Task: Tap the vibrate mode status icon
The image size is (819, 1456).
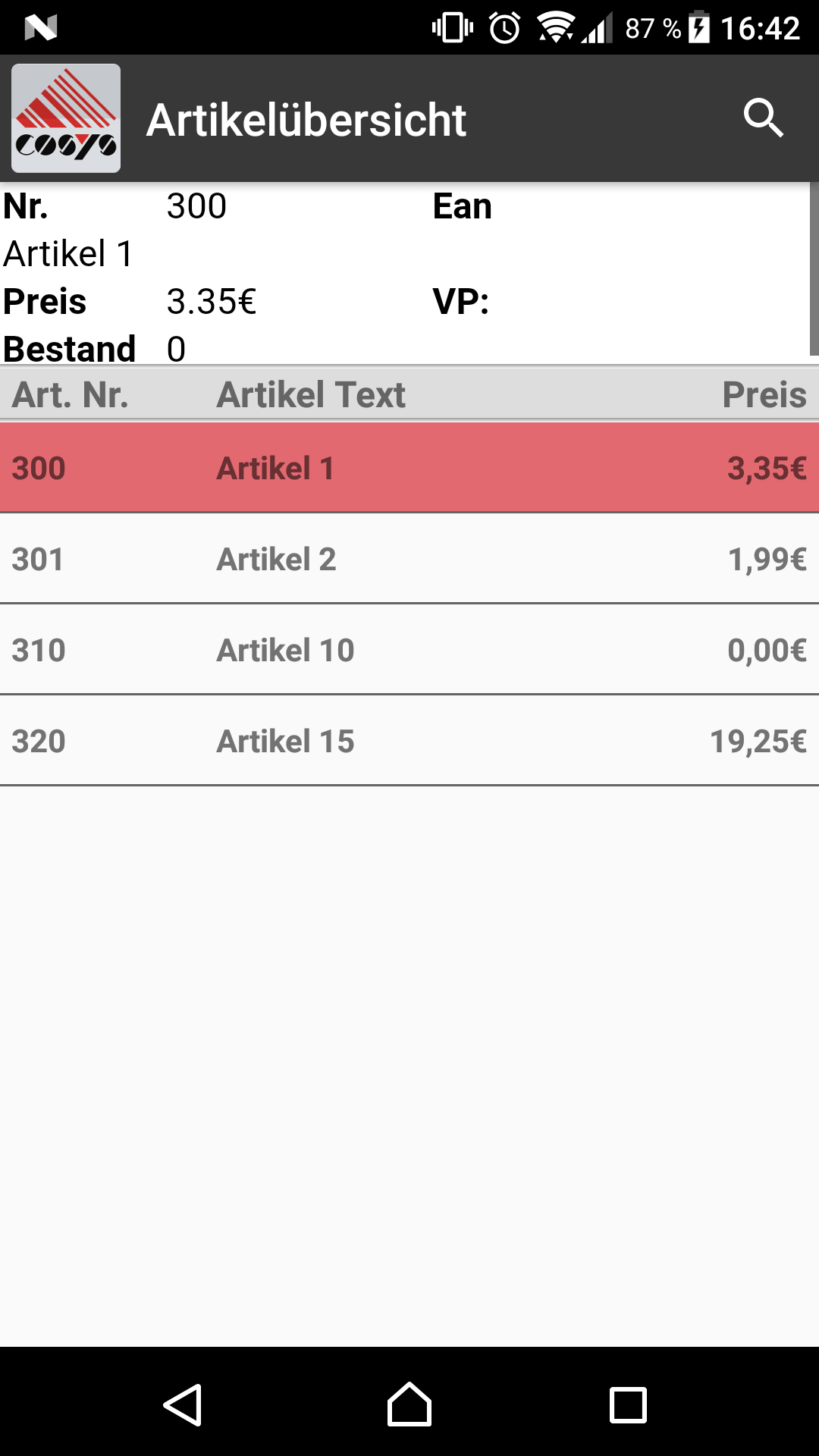Action: pyautogui.click(x=453, y=28)
